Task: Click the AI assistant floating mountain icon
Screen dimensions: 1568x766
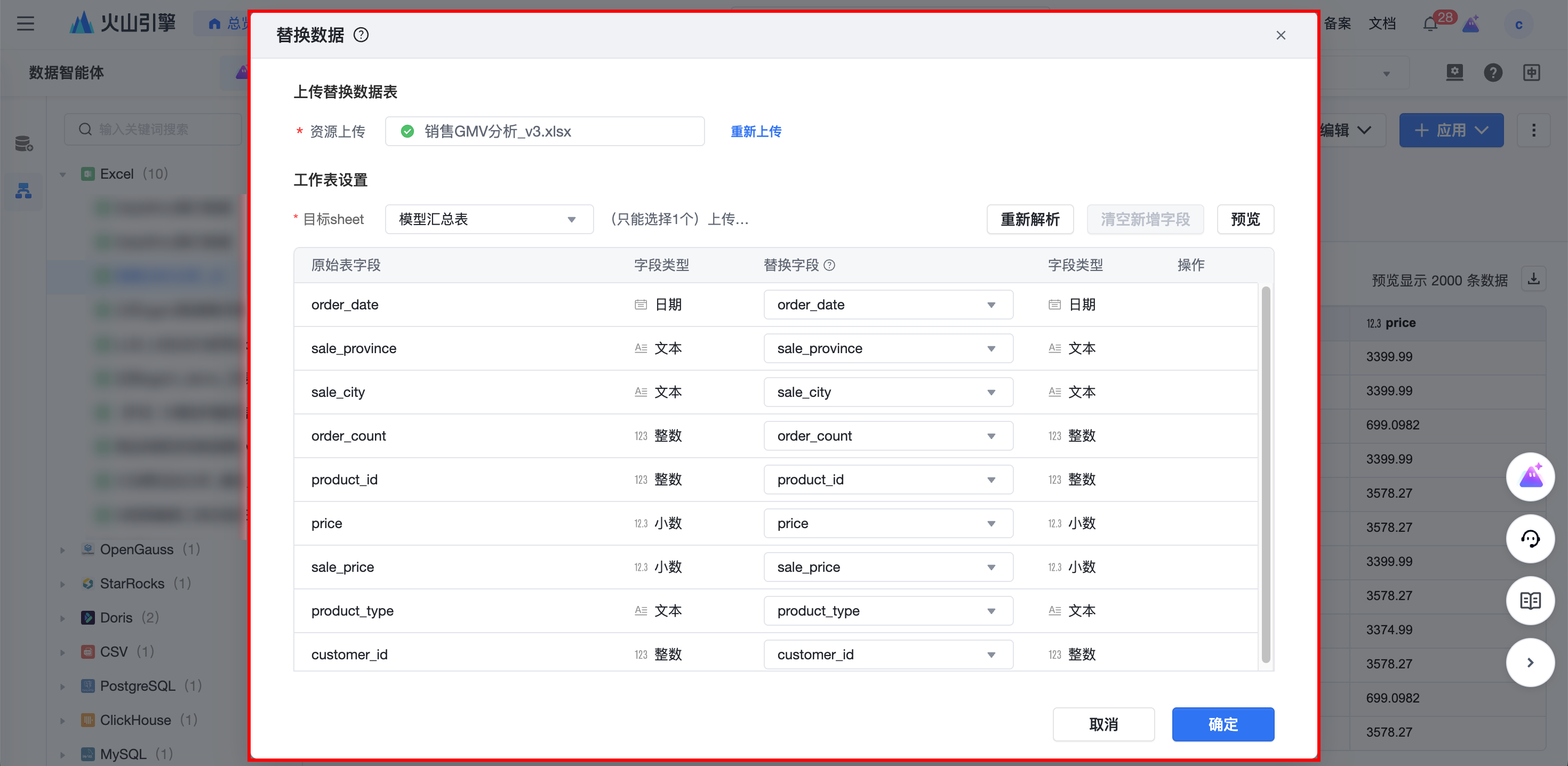Action: coord(1530,477)
